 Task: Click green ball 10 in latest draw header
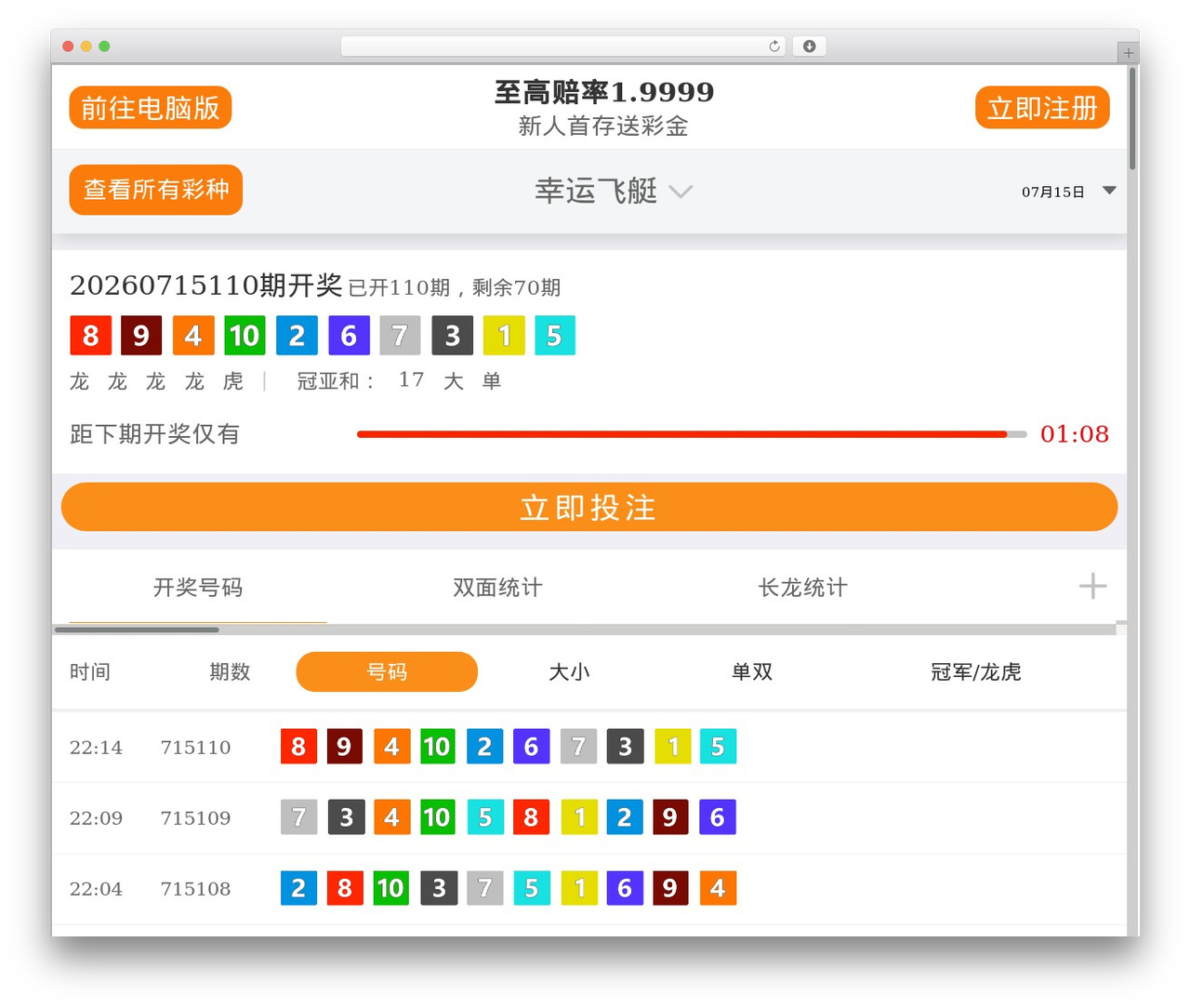pyautogui.click(x=245, y=336)
